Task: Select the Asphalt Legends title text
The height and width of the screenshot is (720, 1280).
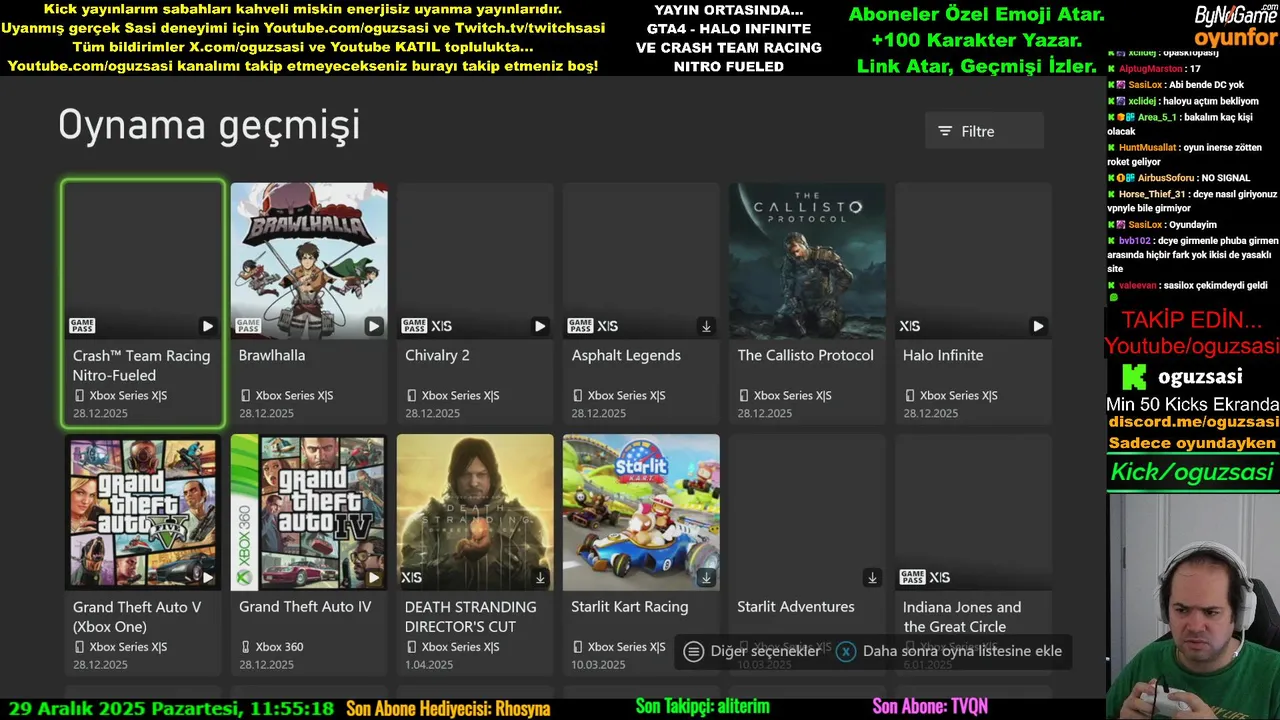Action: (x=626, y=355)
